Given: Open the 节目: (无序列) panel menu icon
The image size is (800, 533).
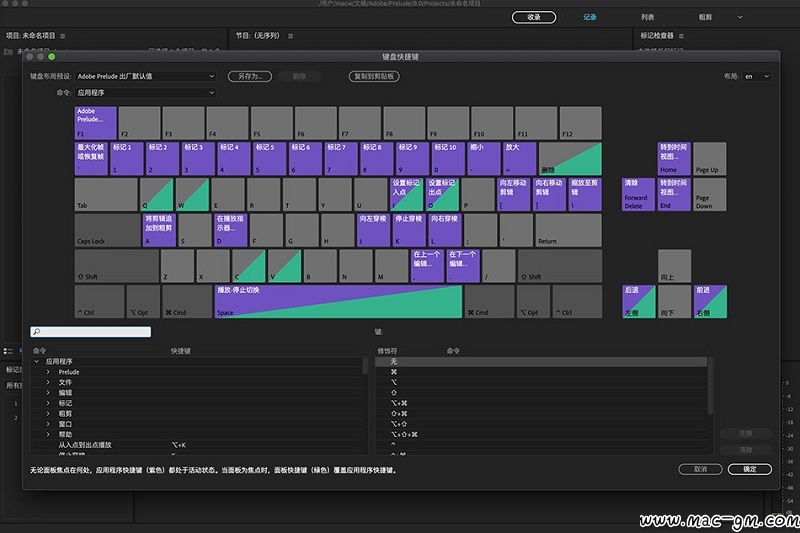Looking at the screenshot, I should click(x=290, y=36).
